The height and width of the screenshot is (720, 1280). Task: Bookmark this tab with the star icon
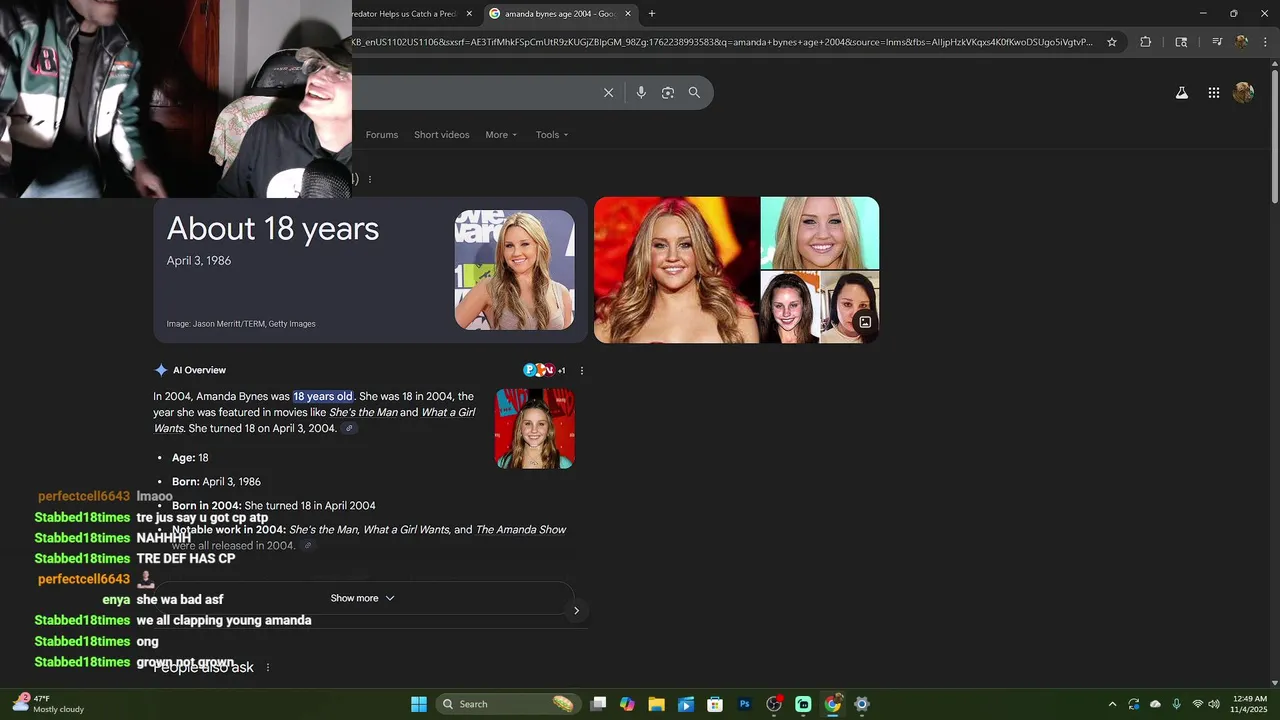[x=1112, y=42]
